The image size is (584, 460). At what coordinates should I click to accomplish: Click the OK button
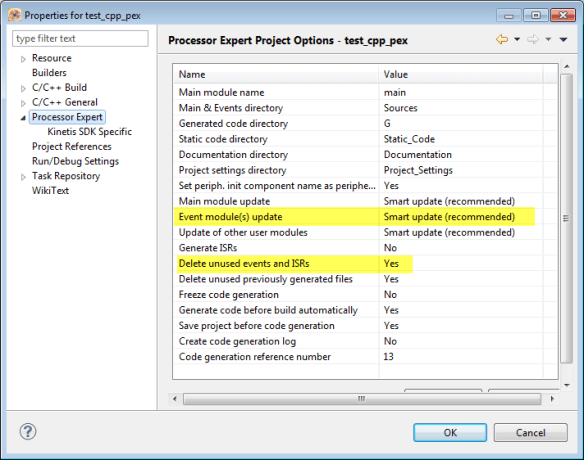[x=450, y=432]
